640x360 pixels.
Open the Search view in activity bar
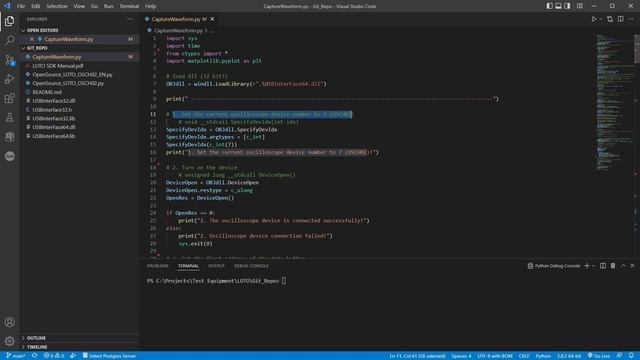(x=9, y=40)
